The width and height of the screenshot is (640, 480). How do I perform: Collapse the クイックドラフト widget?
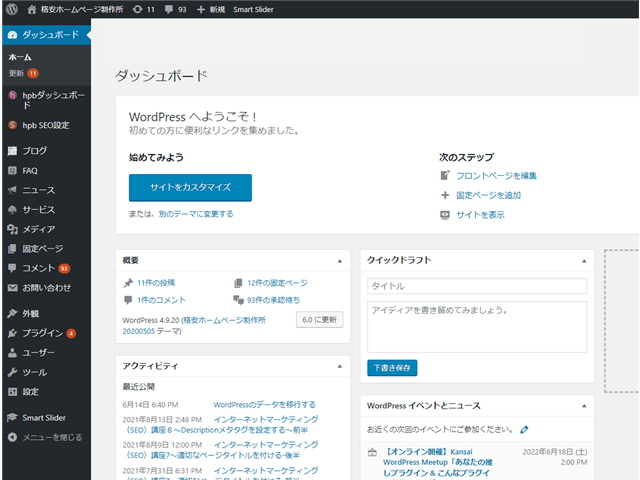pos(584,261)
